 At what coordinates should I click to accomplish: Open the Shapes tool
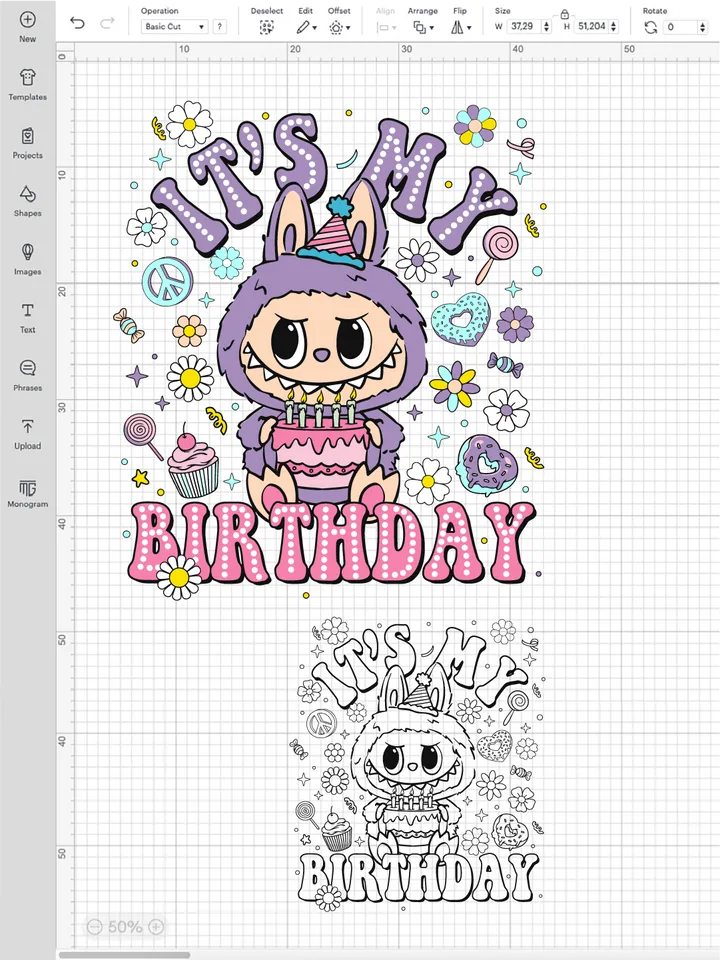(27, 200)
